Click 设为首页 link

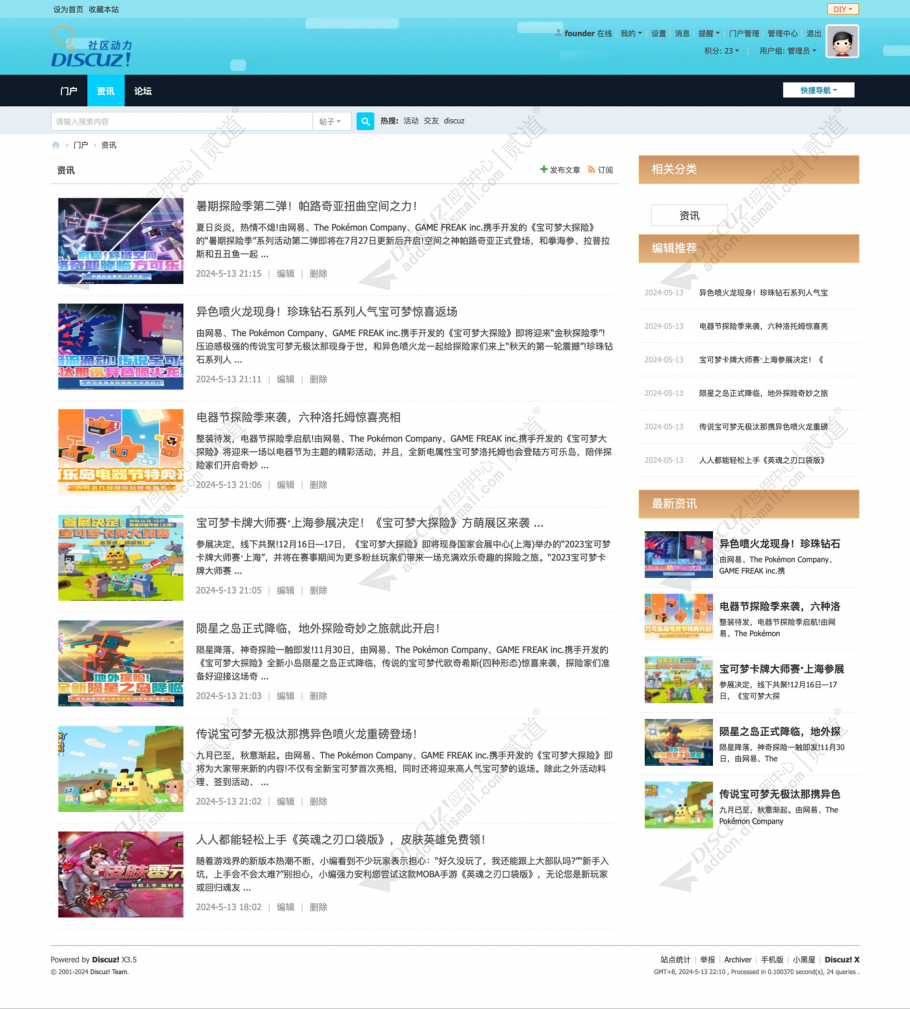pos(68,10)
